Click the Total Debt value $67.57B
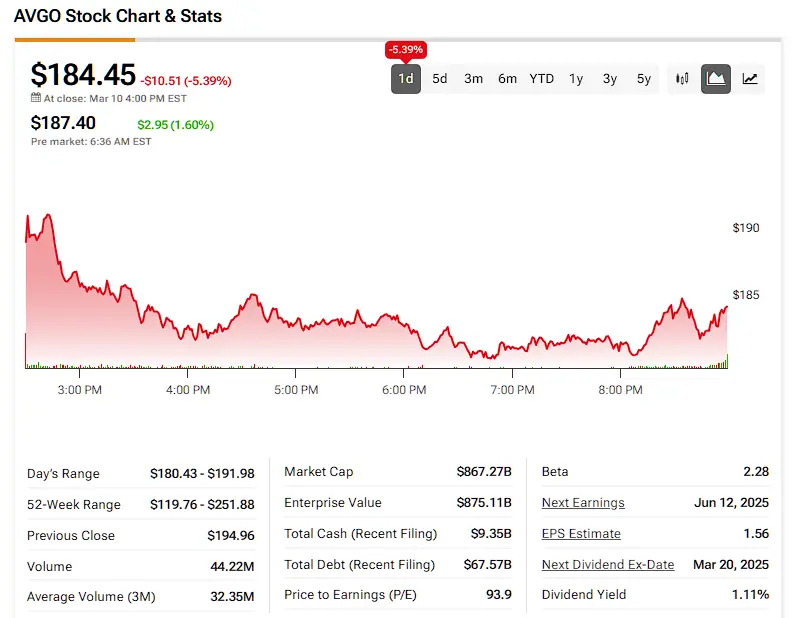Viewport: 794px width, 618px height. coord(488,564)
